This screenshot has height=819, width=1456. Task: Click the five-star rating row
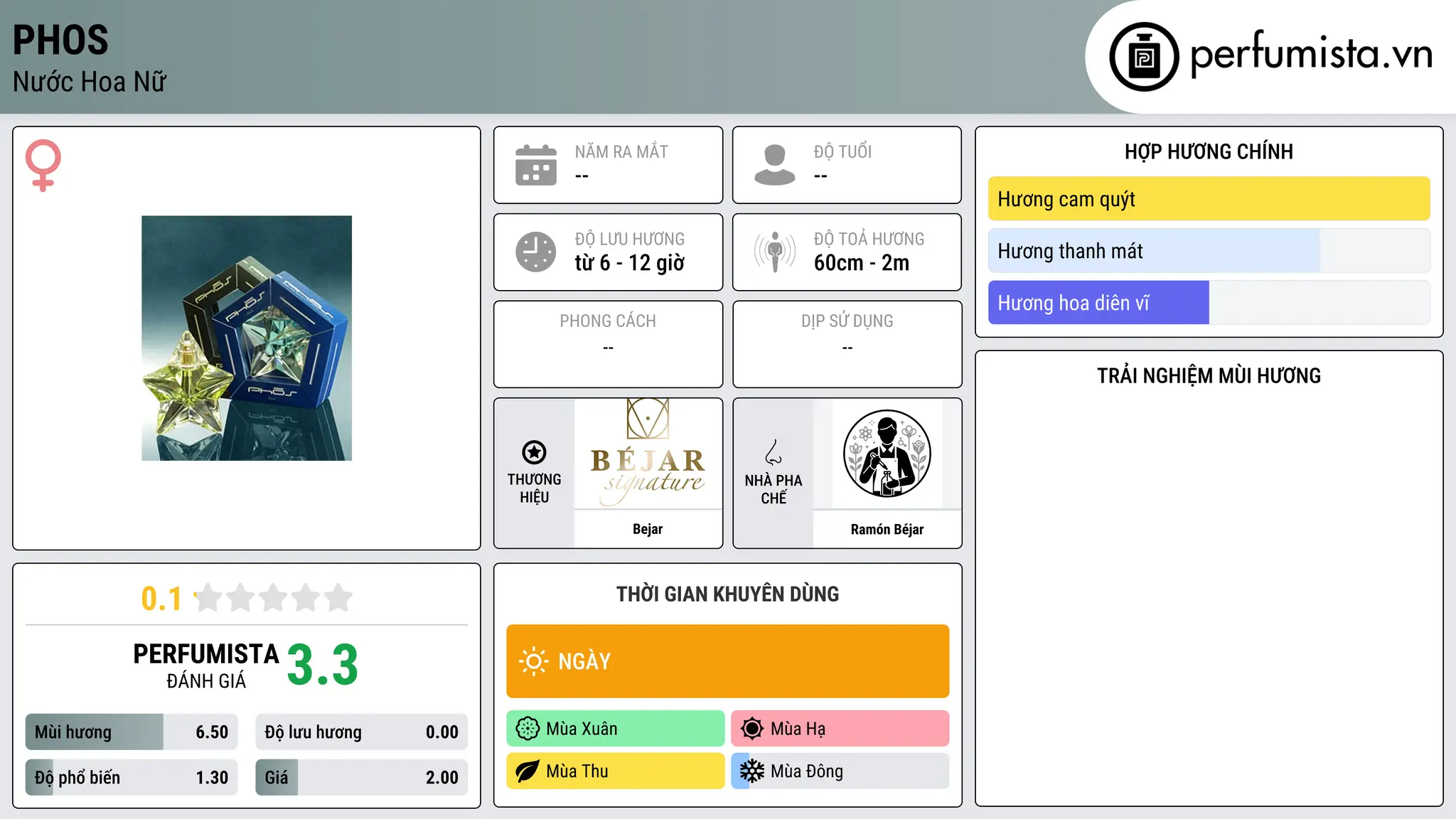(273, 598)
